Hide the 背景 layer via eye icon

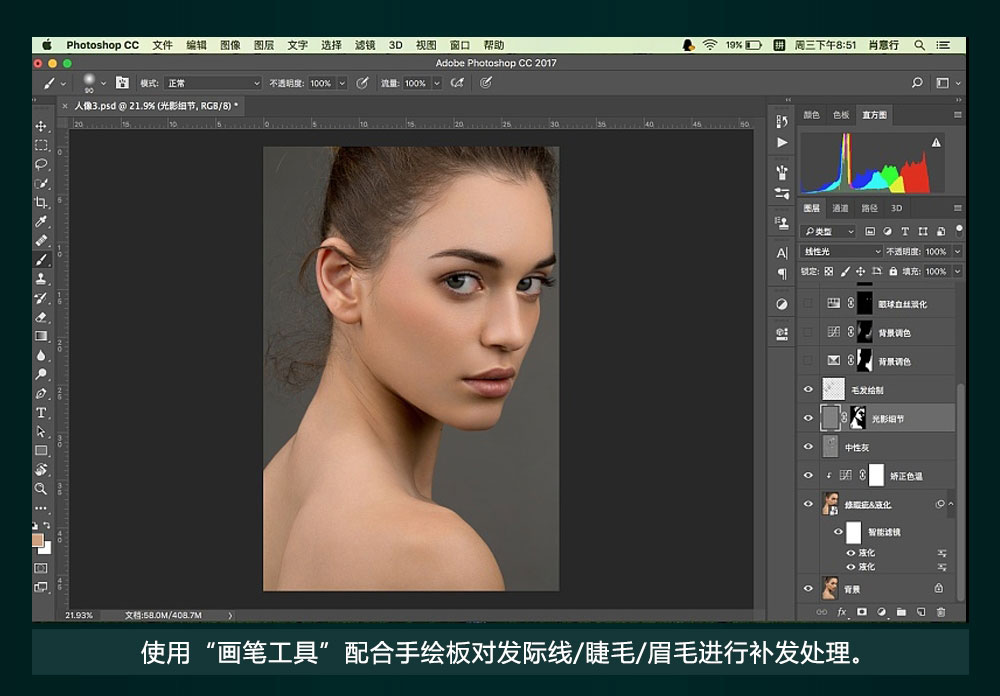pyautogui.click(x=809, y=588)
